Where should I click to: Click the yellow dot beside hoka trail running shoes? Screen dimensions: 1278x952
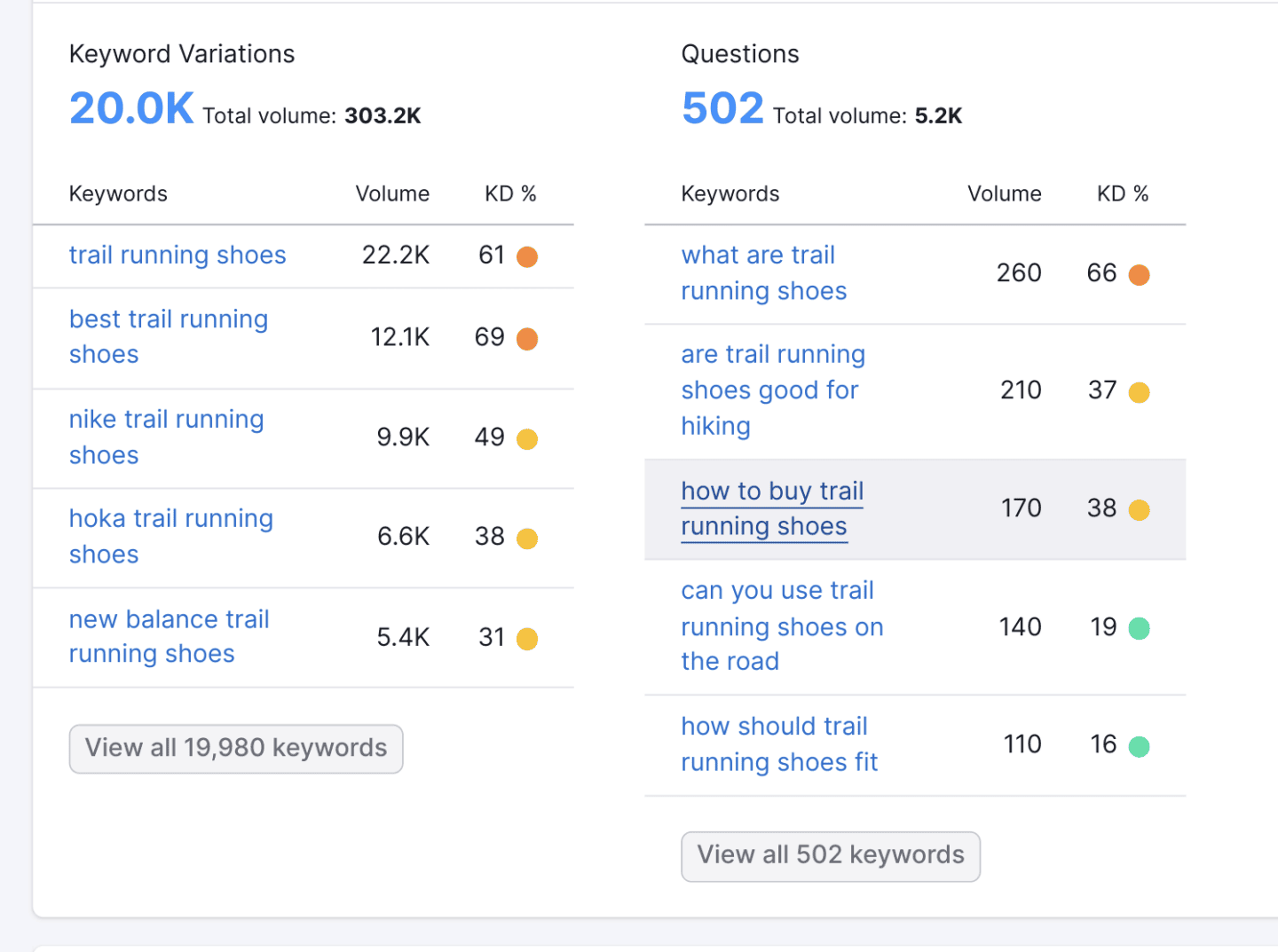pos(528,538)
